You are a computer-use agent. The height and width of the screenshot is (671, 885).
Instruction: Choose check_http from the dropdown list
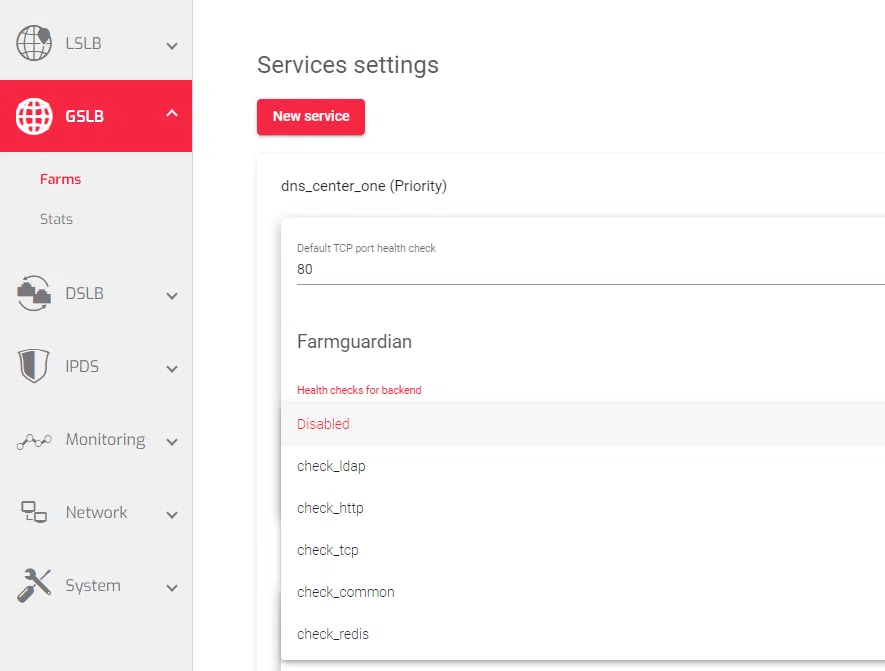330,508
